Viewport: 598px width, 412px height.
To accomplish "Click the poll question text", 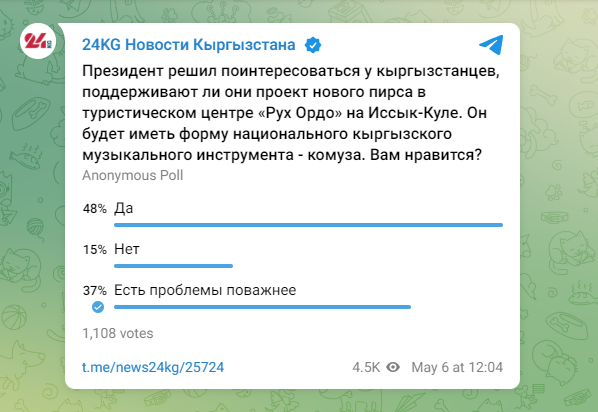I will point(291,113).
